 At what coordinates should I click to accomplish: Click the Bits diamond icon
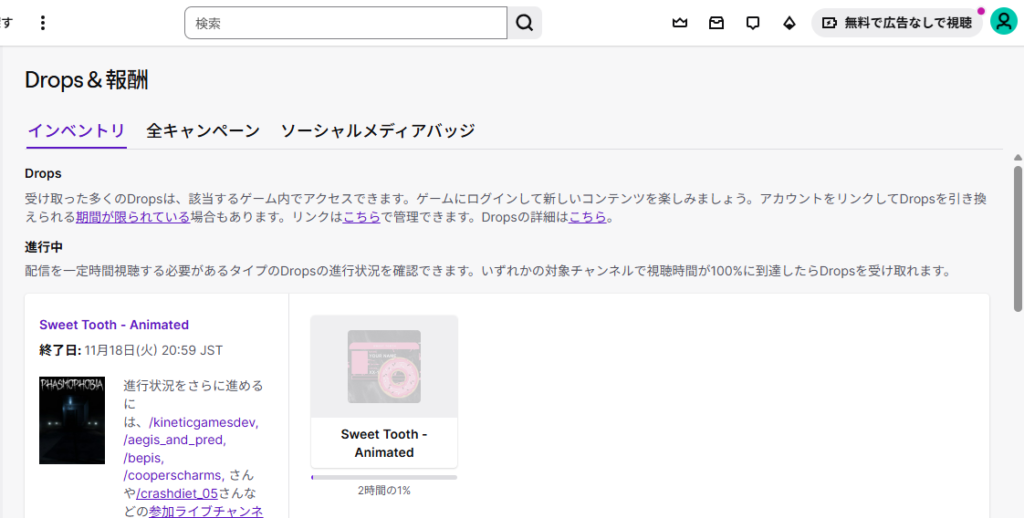(789, 23)
